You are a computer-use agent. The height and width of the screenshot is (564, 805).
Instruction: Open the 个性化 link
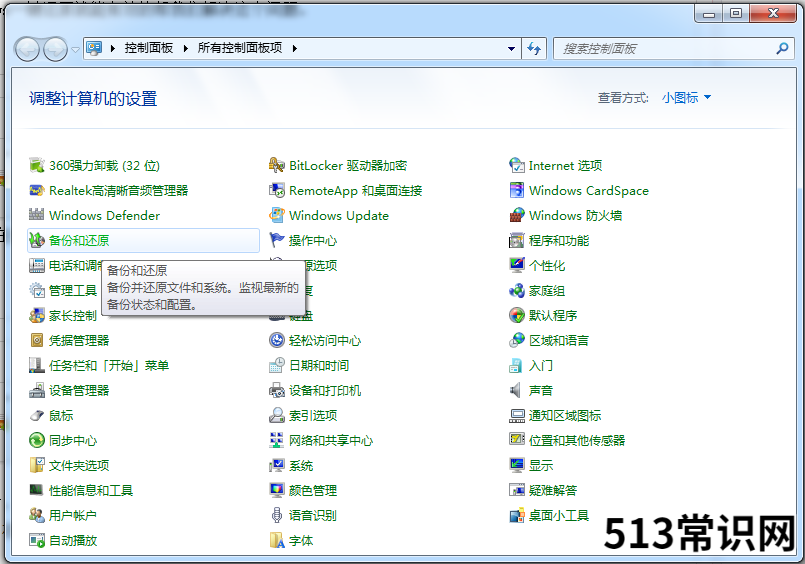(x=547, y=265)
